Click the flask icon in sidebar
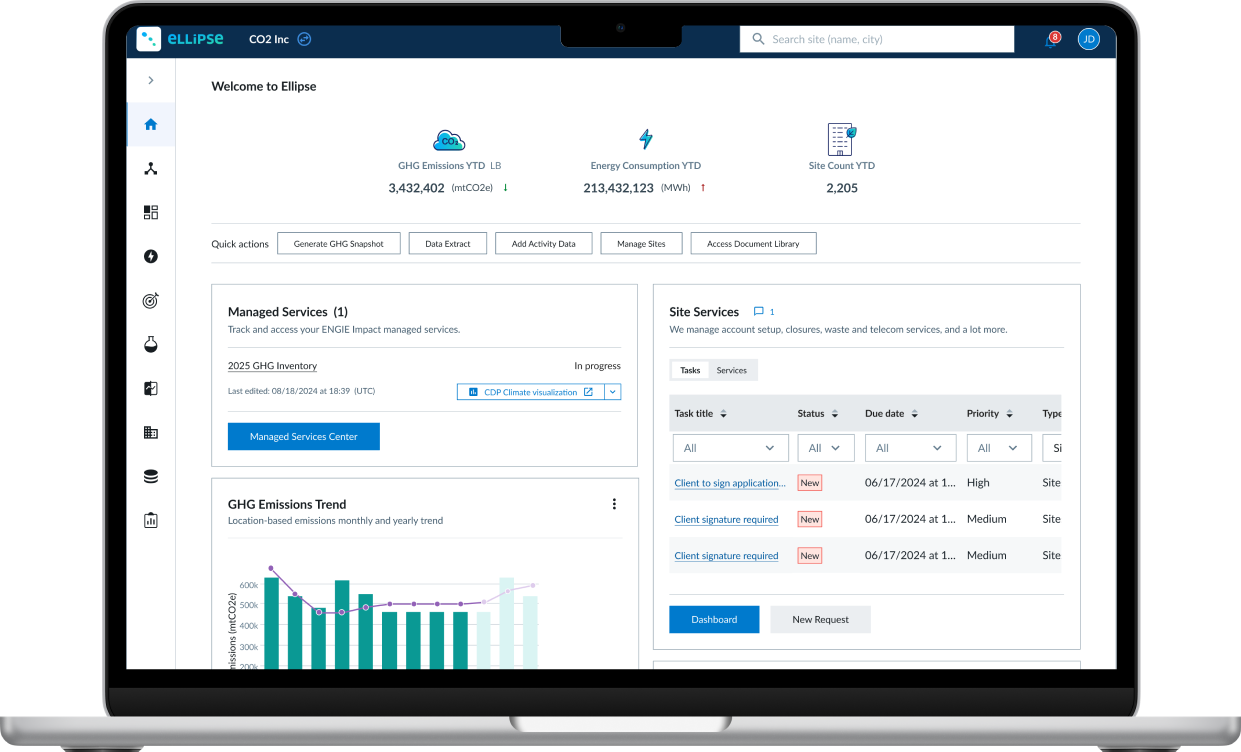This screenshot has width=1241, height=752. (x=151, y=345)
